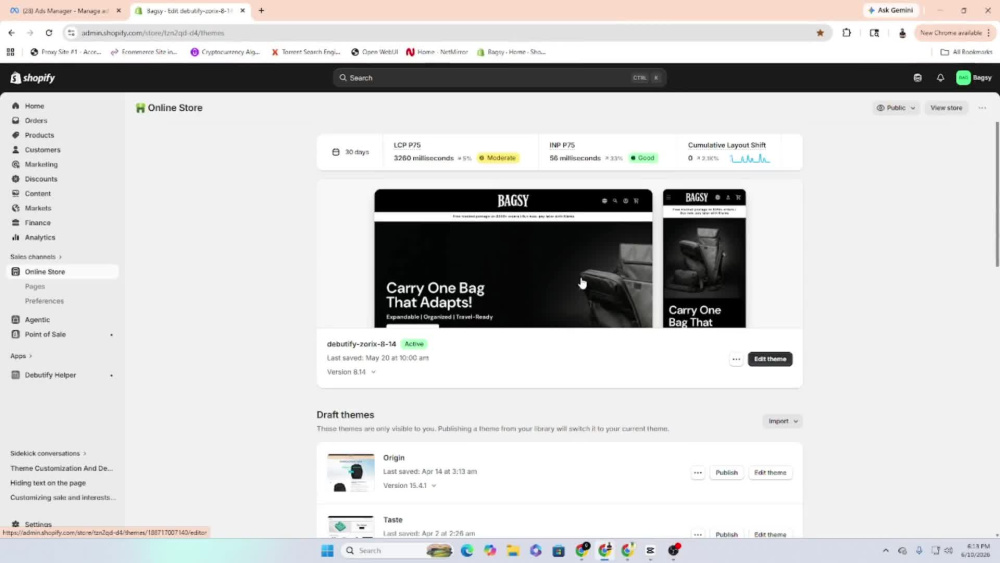Open Preferences under Online Store
This screenshot has height=563, width=1000.
coord(44,301)
